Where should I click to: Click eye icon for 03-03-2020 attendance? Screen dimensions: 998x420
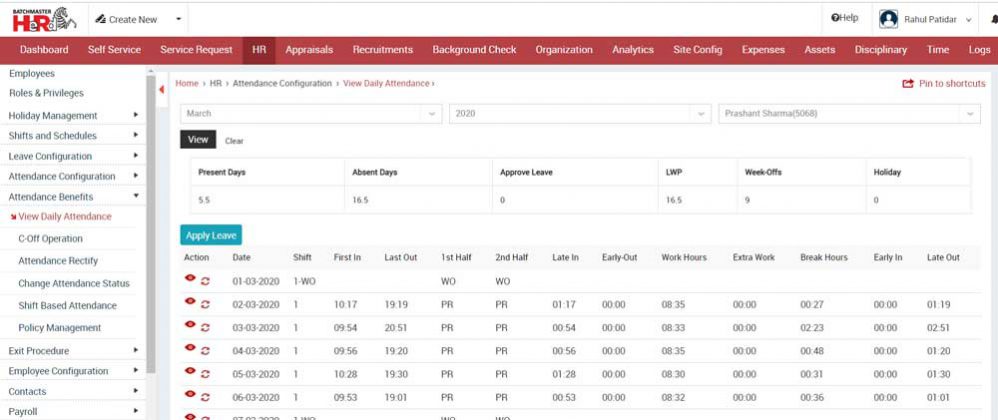(190, 326)
